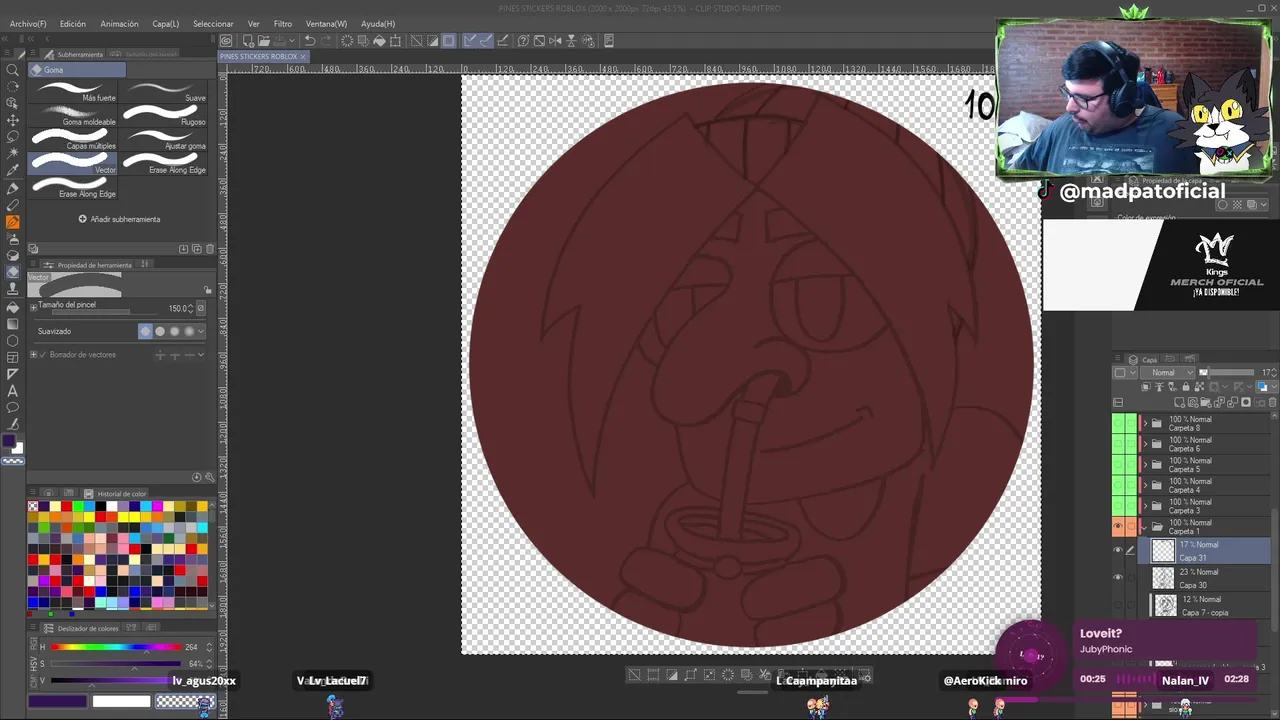The height and width of the screenshot is (720, 1280).
Task: Click the Fill bucket icon in command bar
Action: click(379, 41)
